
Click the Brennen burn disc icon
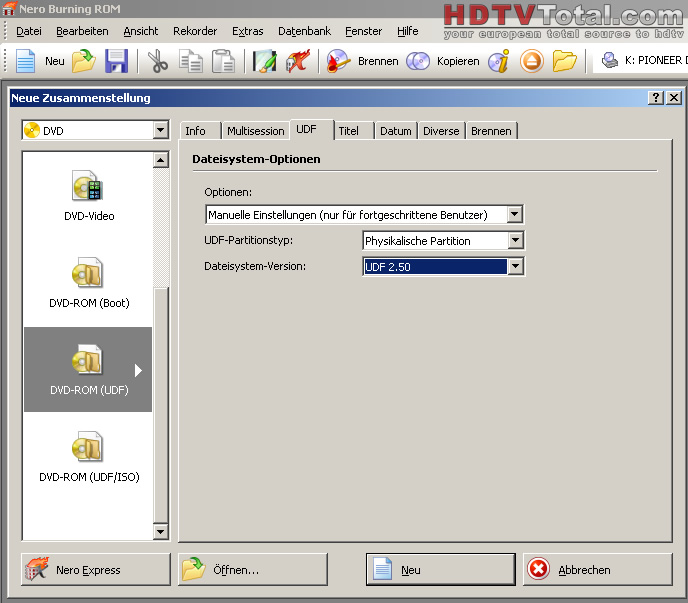pyautogui.click(x=339, y=61)
